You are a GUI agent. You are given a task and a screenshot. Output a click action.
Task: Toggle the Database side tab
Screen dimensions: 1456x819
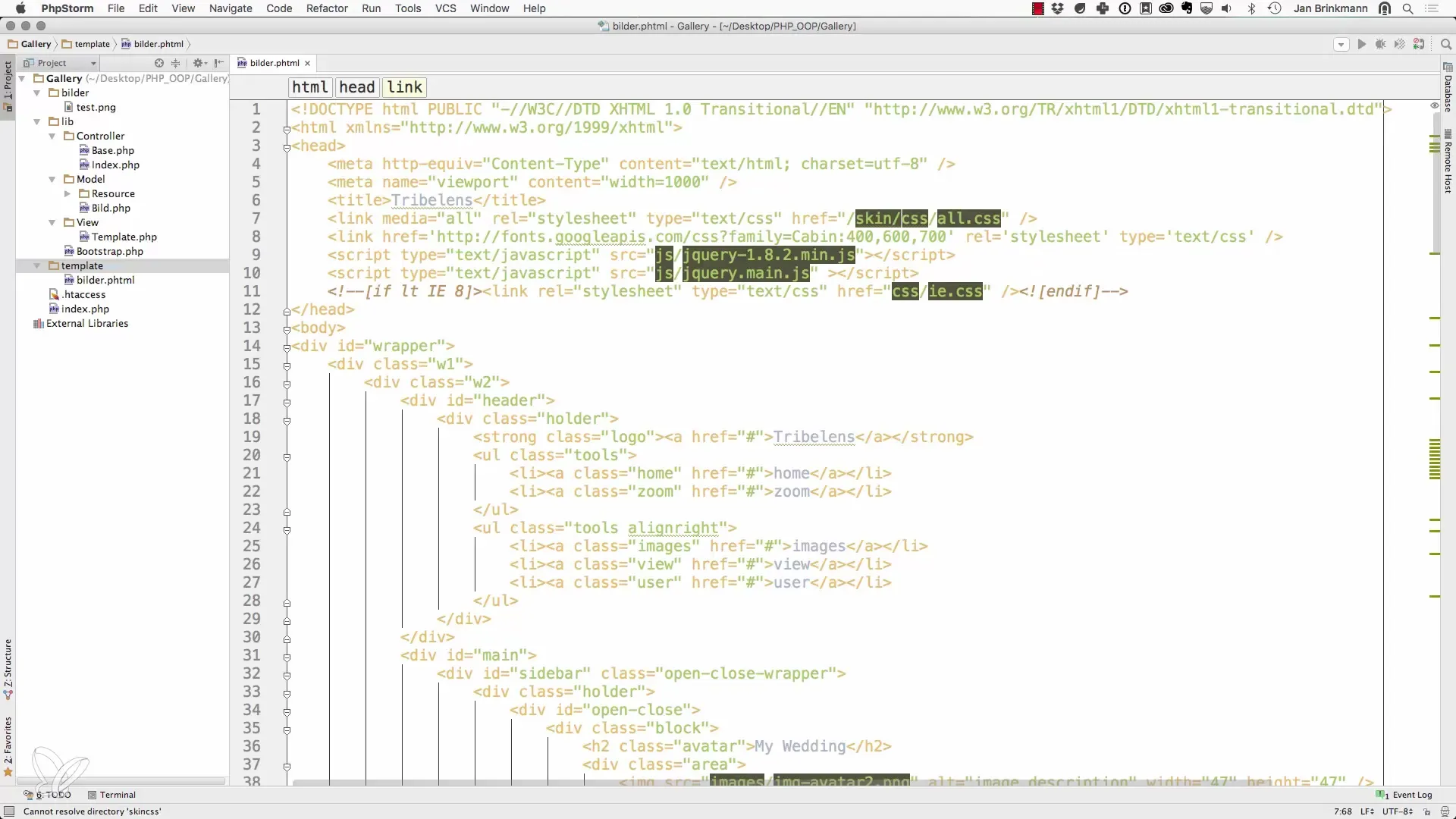pyautogui.click(x=1448, y=88)
